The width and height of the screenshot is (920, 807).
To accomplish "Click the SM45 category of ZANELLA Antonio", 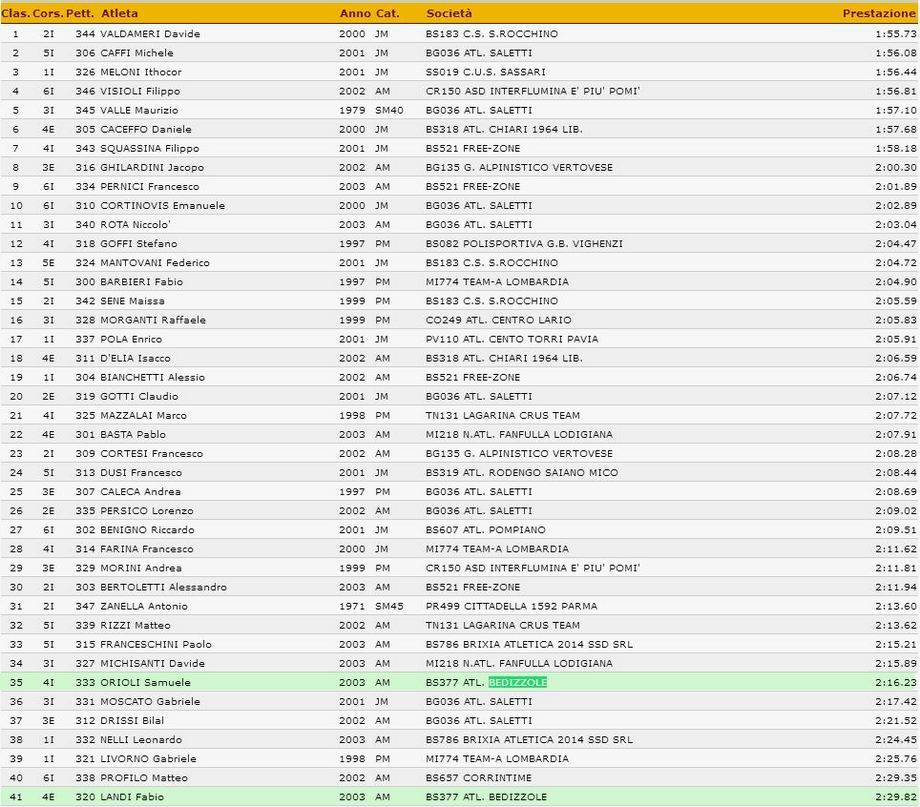I will point(389,606).
